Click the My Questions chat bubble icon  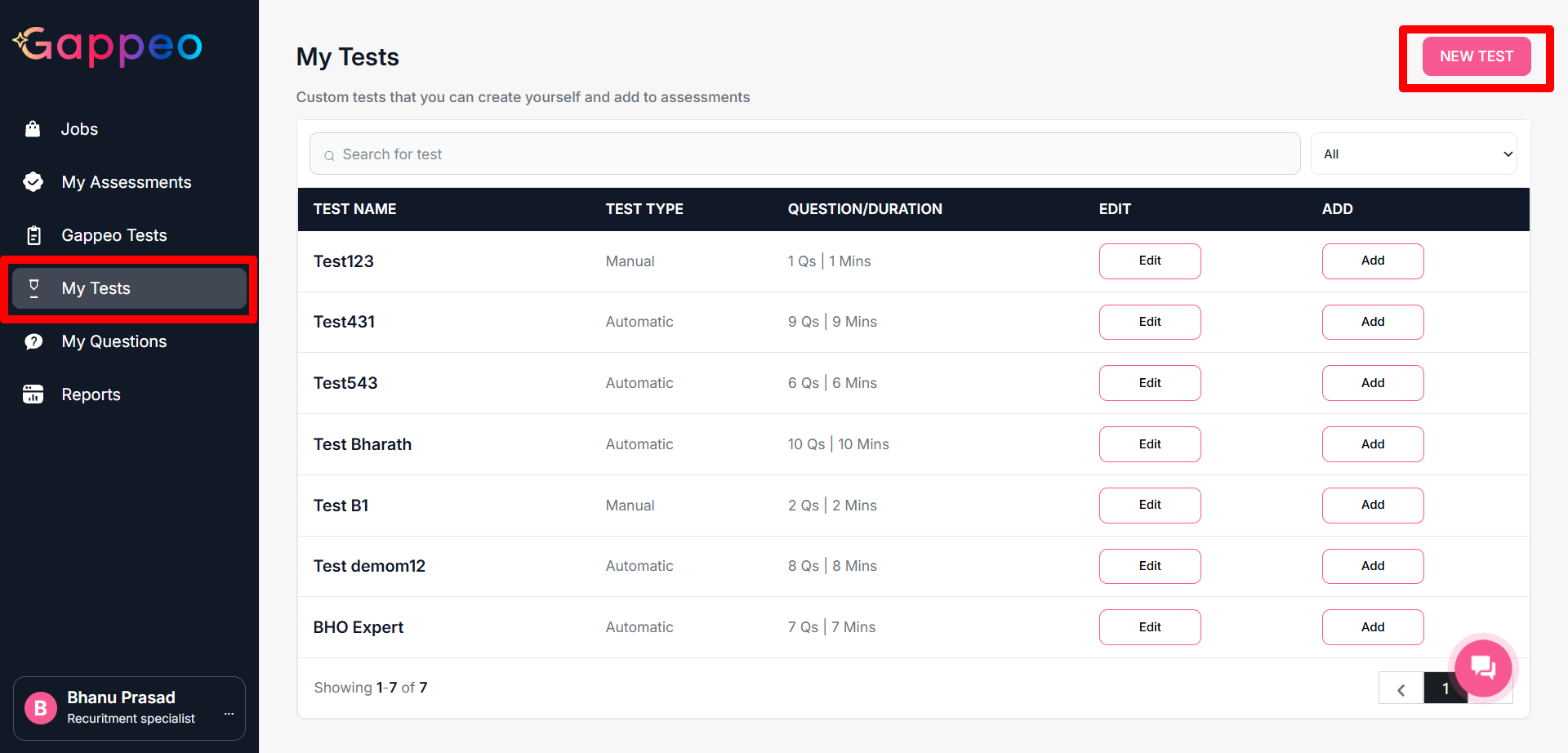click(33, 341)
